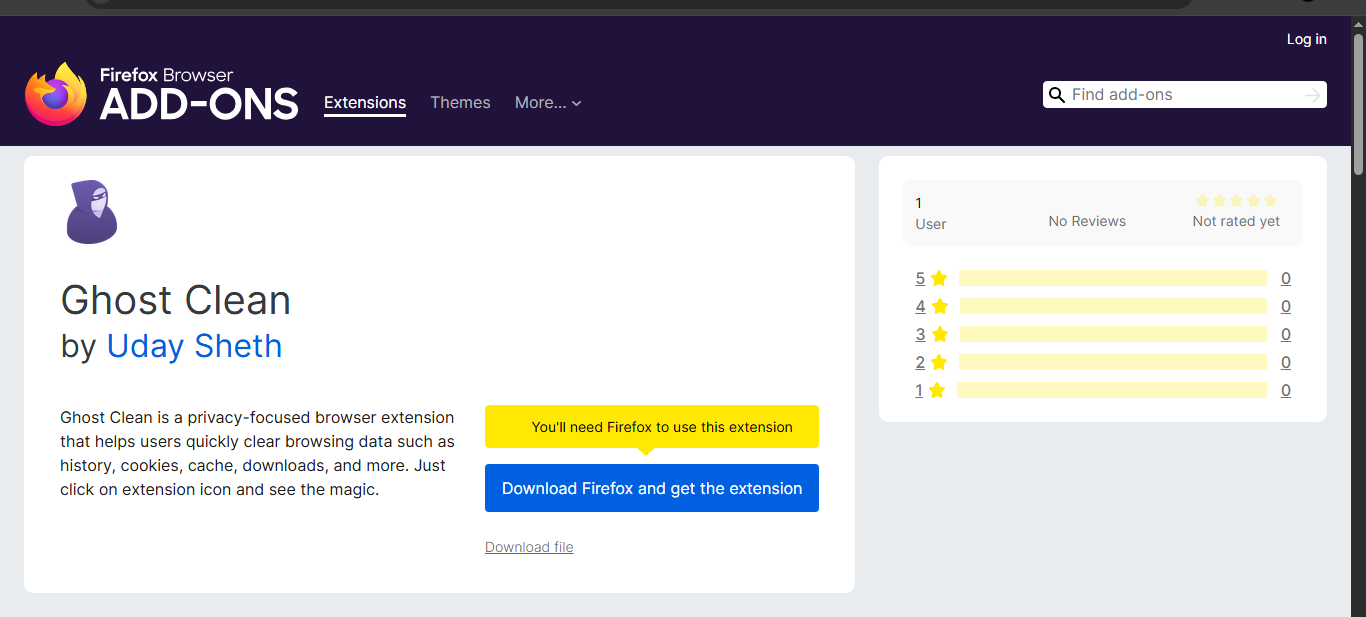Click the 3-star rating bar
Screen dimensions: 1366x617
[x=1112, y=334]
